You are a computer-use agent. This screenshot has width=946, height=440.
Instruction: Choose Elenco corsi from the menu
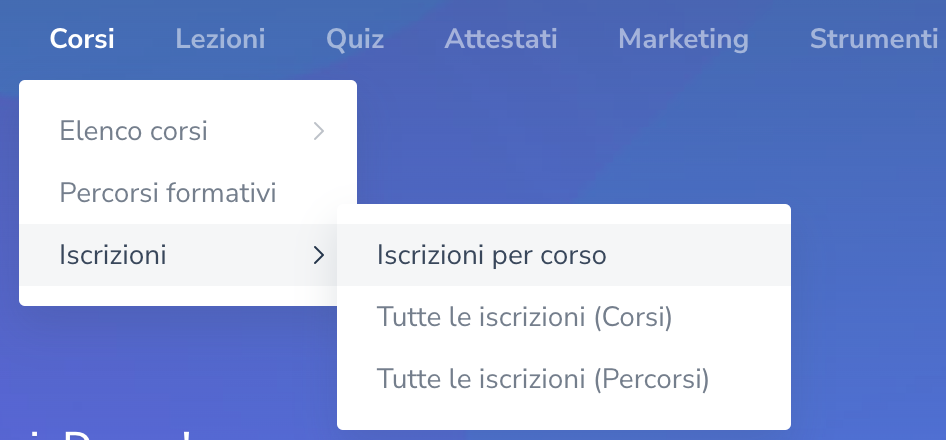[x=134, y=131]
